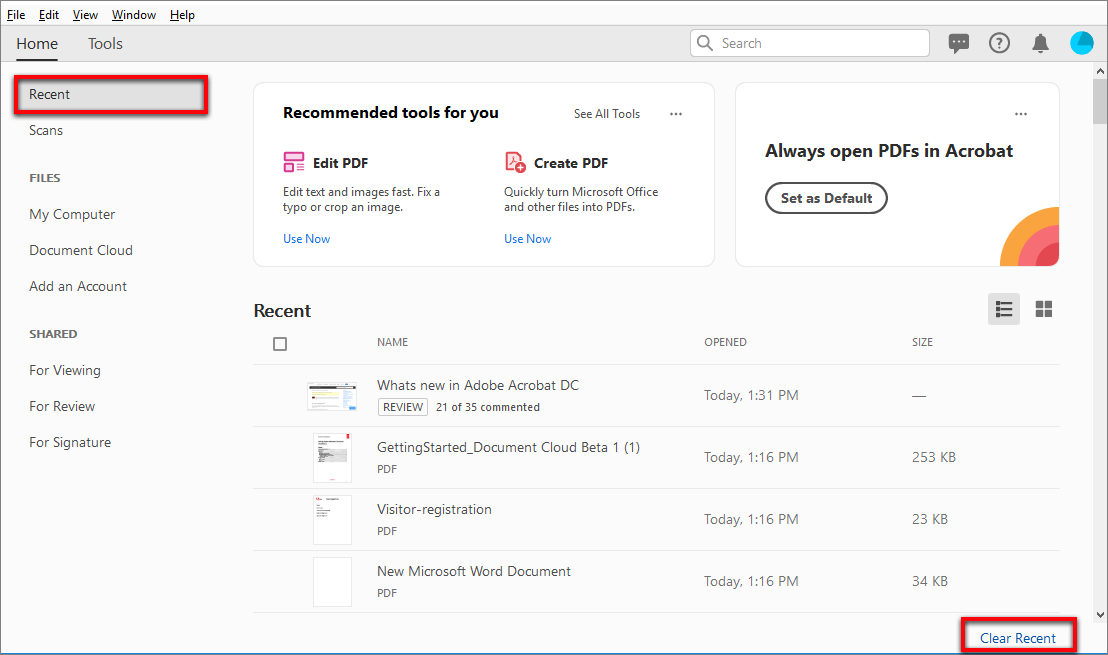Open the default app card options ellipsis
Image resolution: width=1108 pixels, height=655 pixels.
[1021, 114]
